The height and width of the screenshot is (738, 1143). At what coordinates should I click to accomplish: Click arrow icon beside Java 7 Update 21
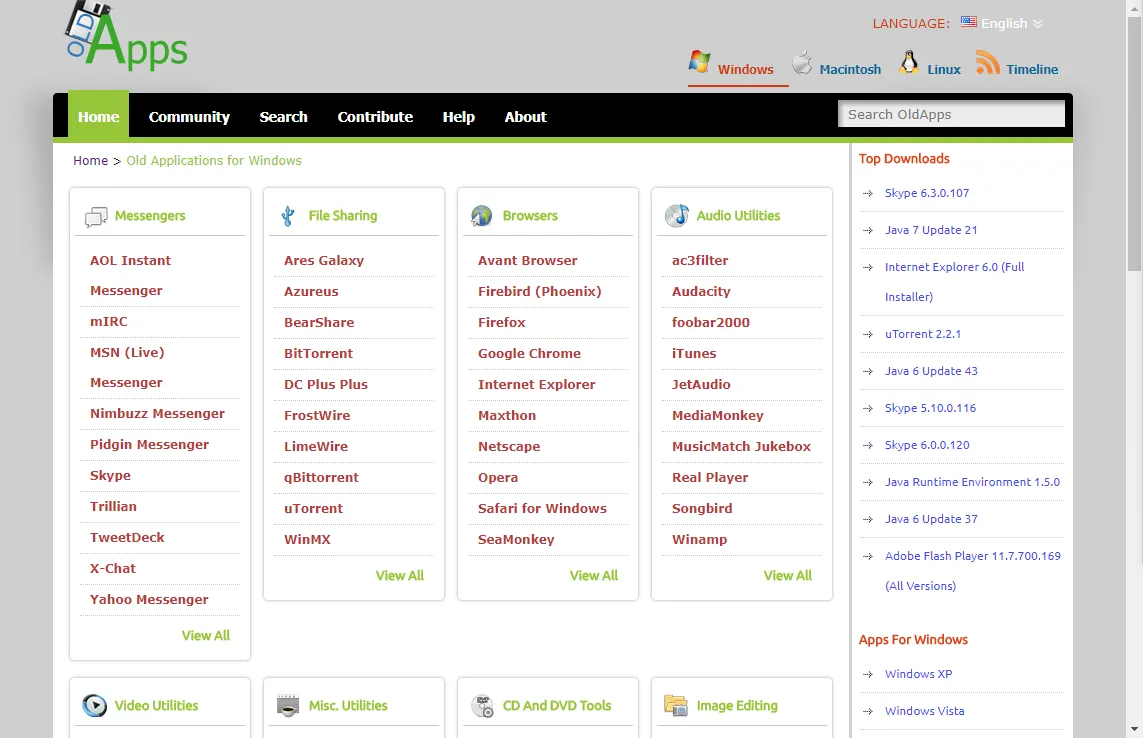click(x=867, y=230)
